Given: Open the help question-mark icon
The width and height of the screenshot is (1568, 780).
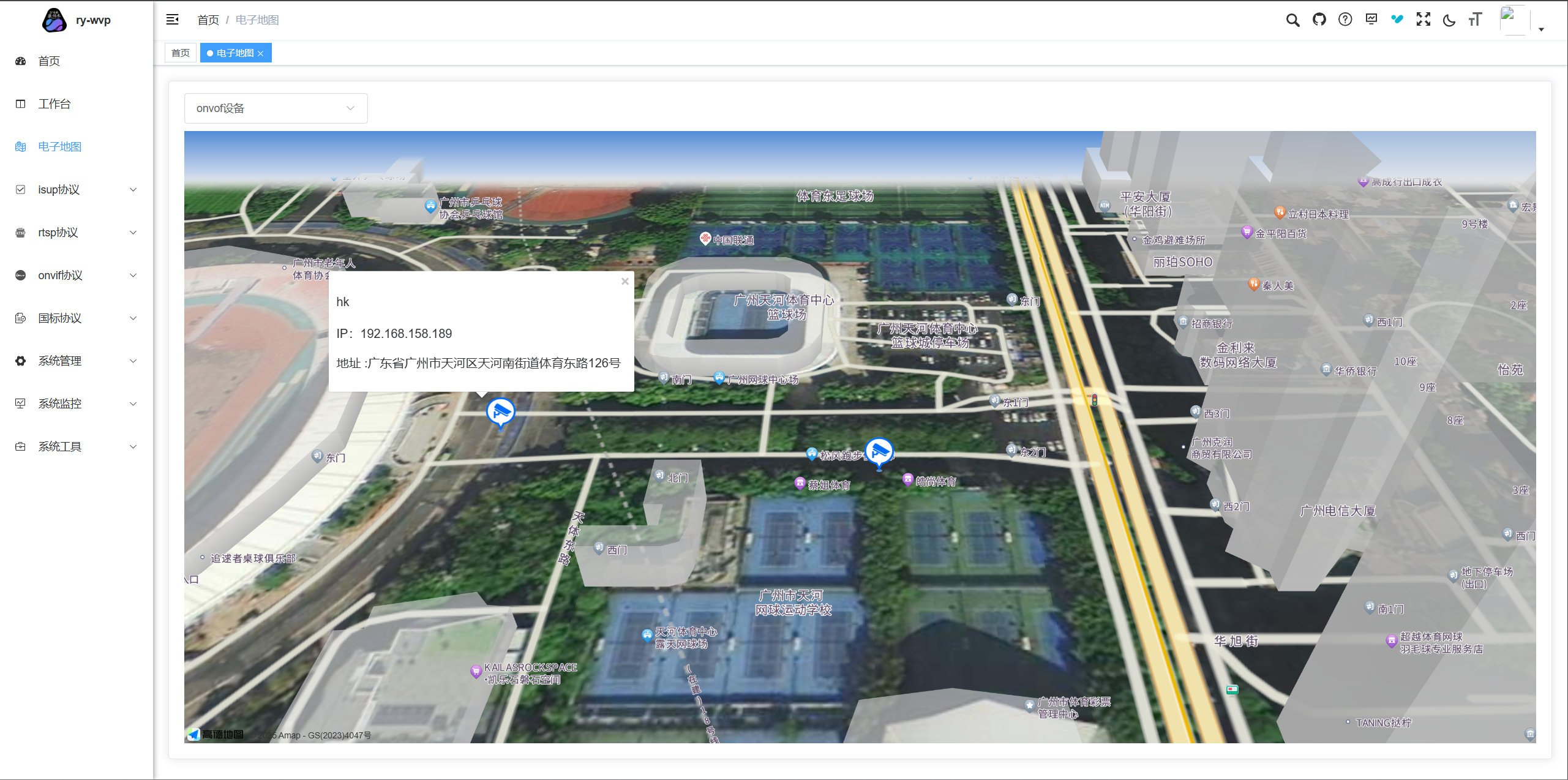Looking at the screenshot, I should pos(1345,20).
